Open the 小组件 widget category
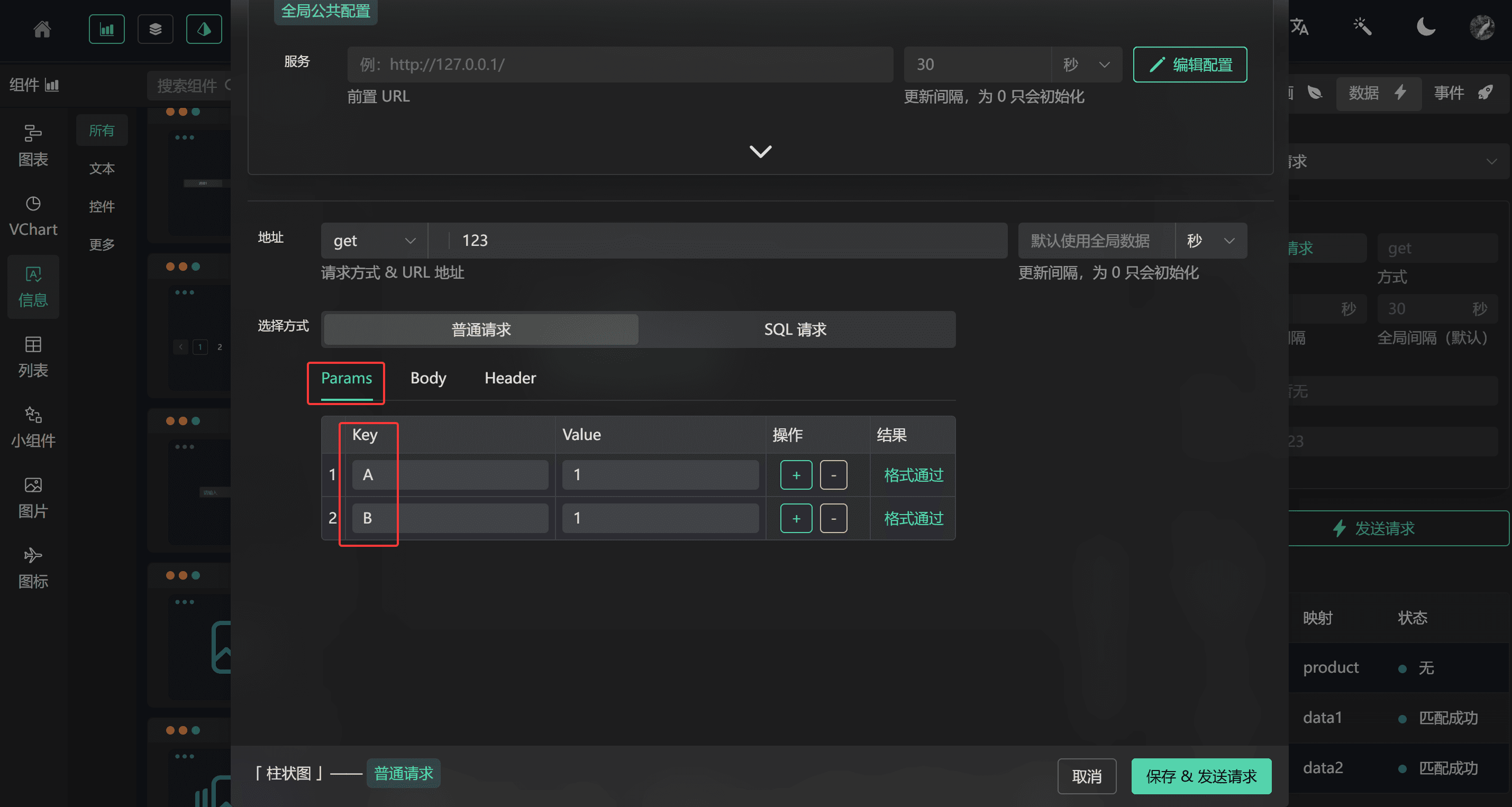The width and height of the screenshot is (1512, 807). click(33, 427)
